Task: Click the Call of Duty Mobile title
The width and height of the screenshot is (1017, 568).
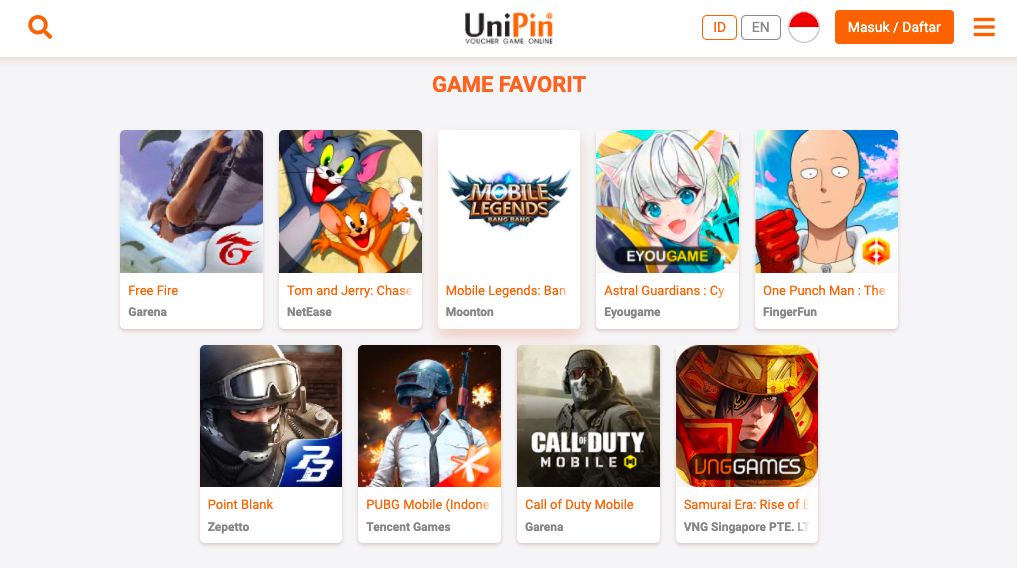Action: coord(579,504)
